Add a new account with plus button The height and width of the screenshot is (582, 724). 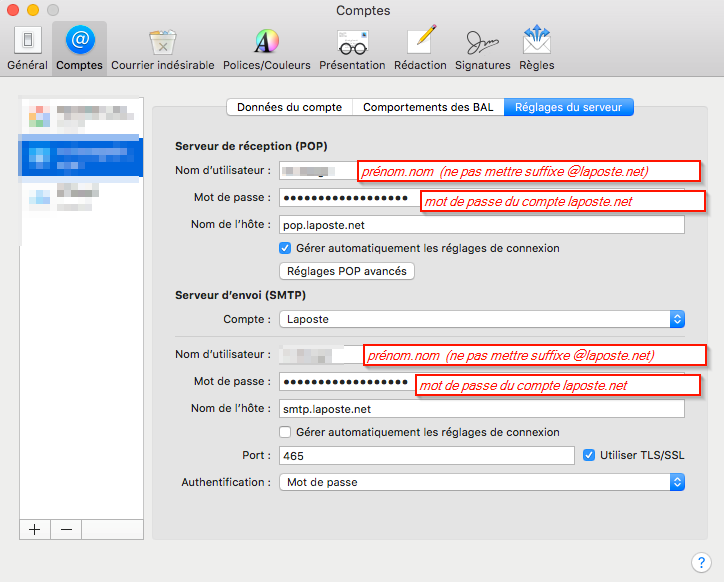tap(35, 530)
